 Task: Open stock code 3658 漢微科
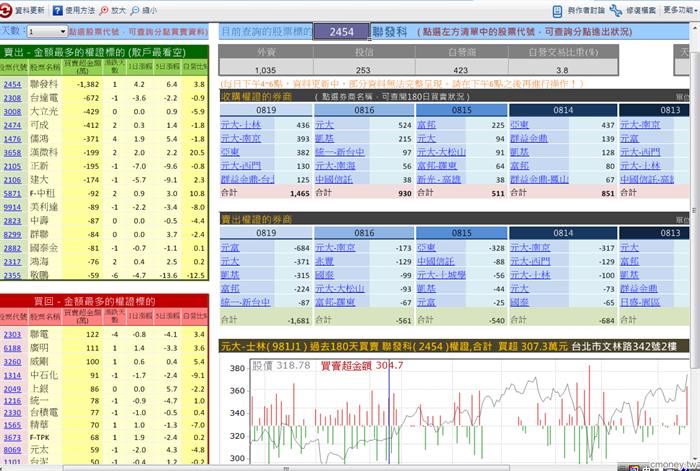(12, 153)
